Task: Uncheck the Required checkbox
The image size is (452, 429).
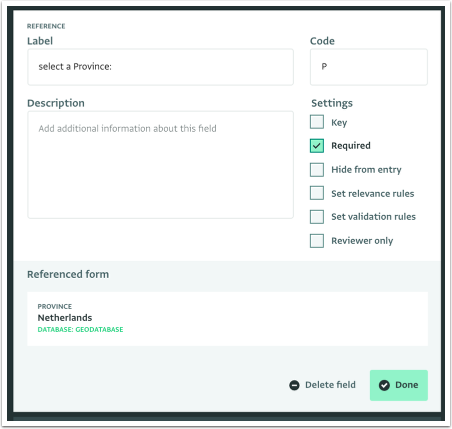Action: [317, 146]
